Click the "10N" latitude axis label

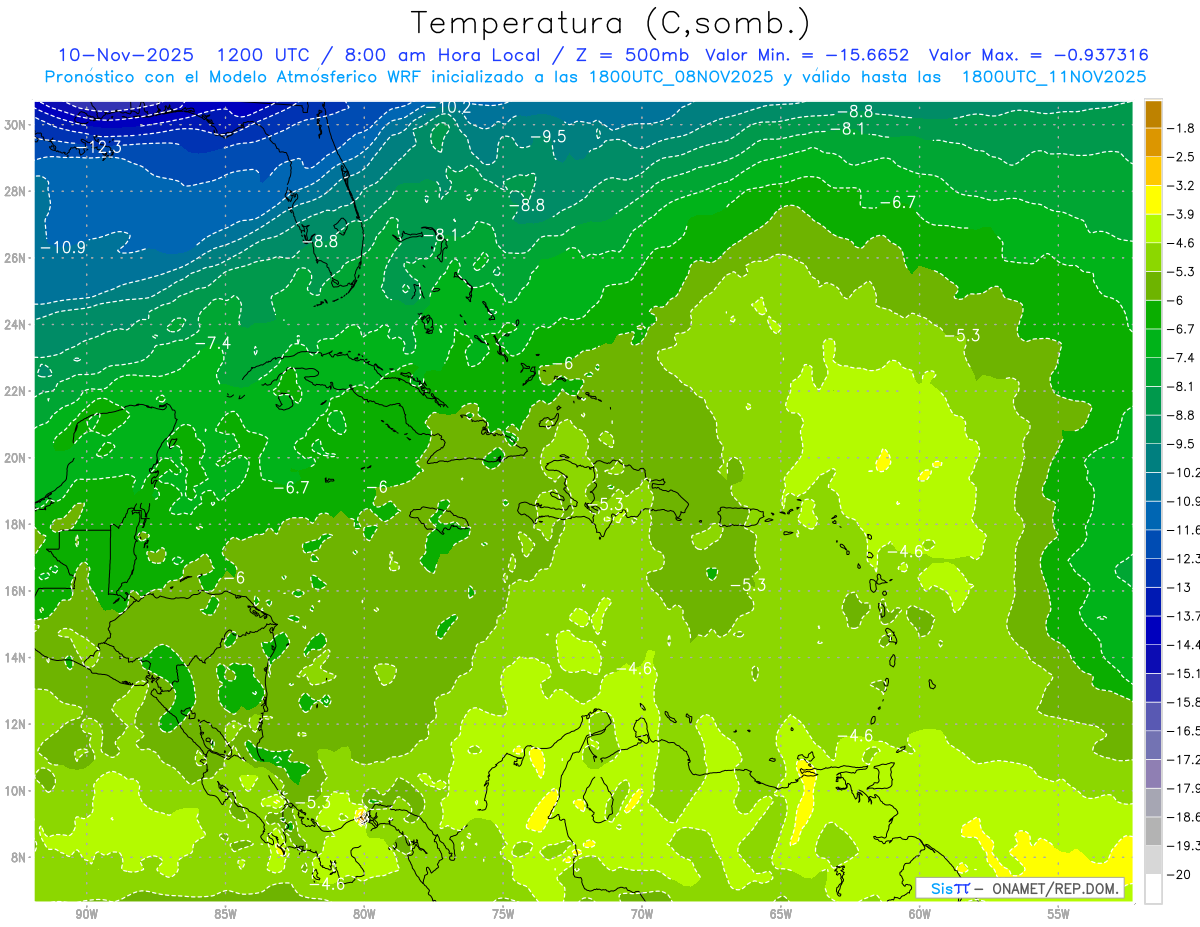point(15,790)
